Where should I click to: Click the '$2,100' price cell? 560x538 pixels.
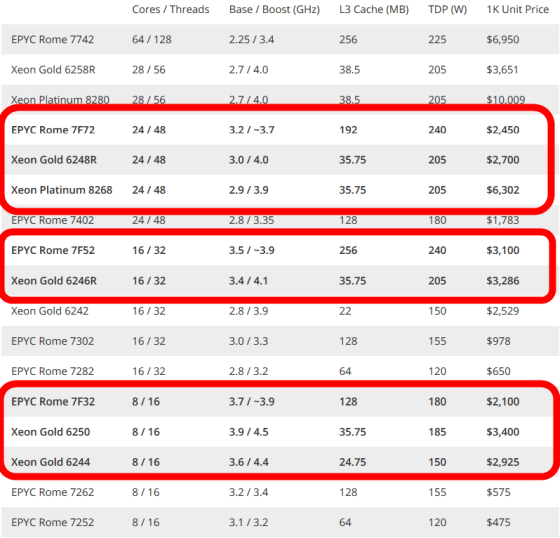[x=502, y=401]
